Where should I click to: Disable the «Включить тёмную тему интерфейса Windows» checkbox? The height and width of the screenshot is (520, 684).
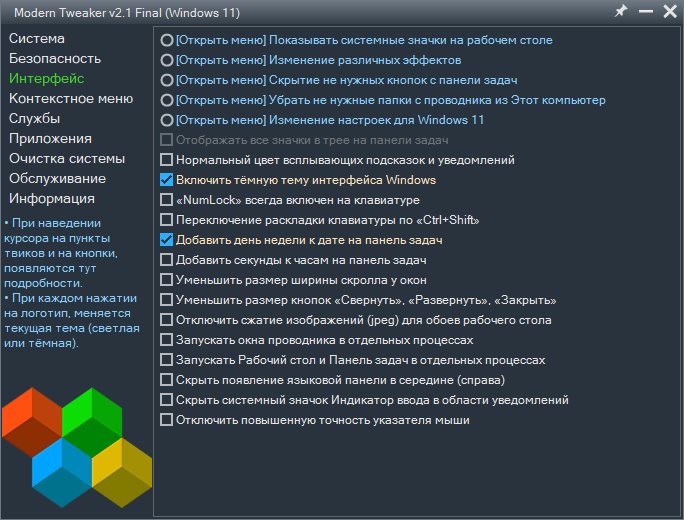click(x=166, y=180)
